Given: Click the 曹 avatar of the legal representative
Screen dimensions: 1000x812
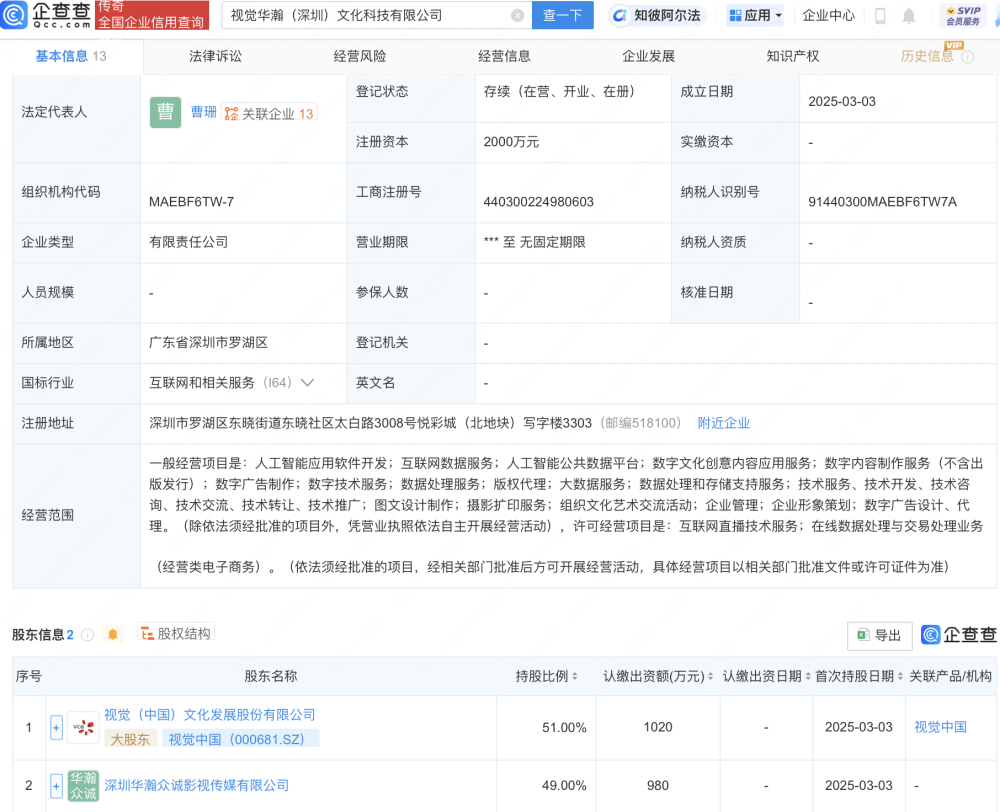Looking at the screenshot, I should (165, 112).
